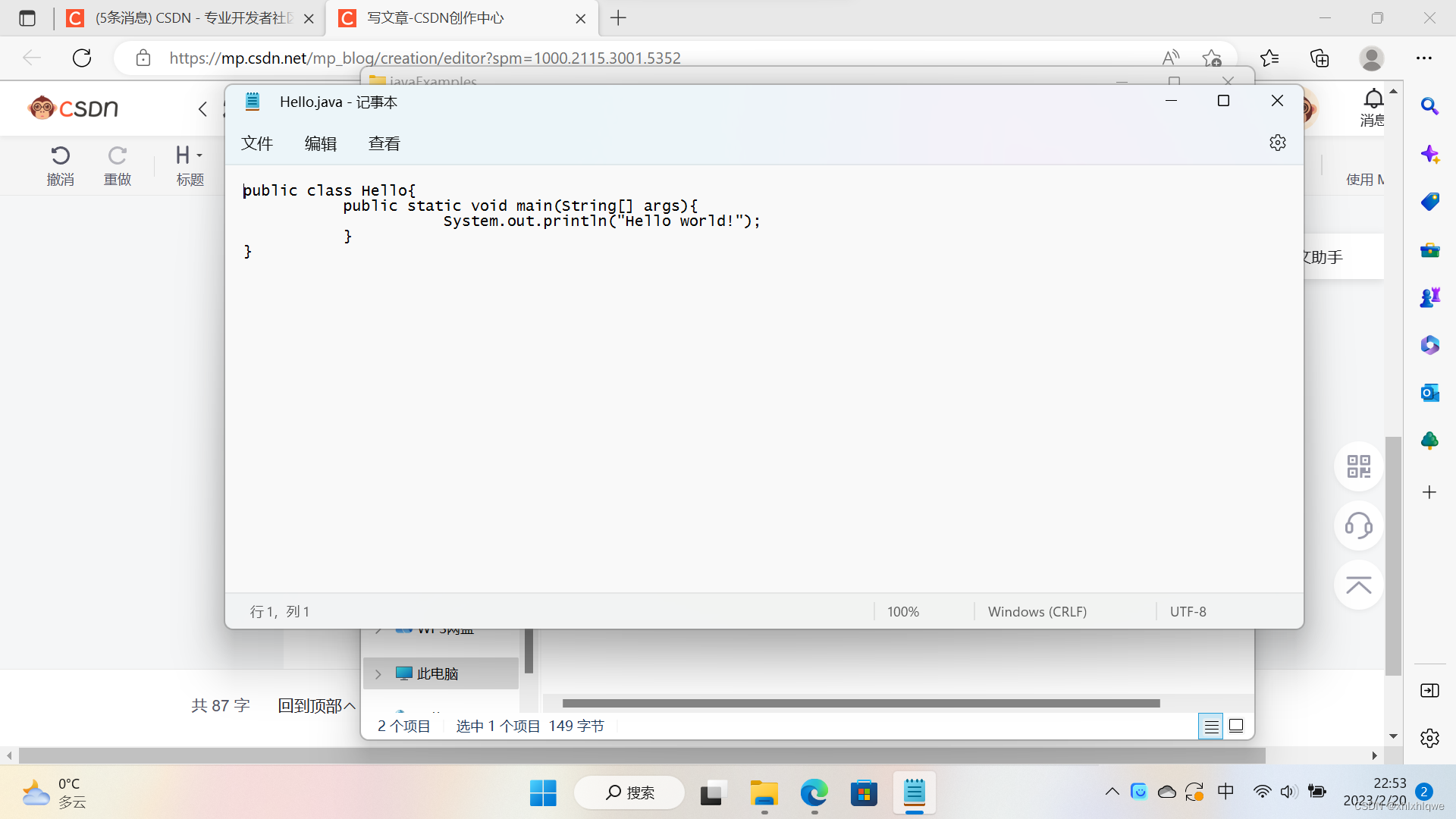Open Notepad settings gear icon
The width and height of the screenshot is (1456, 819).
coord(1277,143)
